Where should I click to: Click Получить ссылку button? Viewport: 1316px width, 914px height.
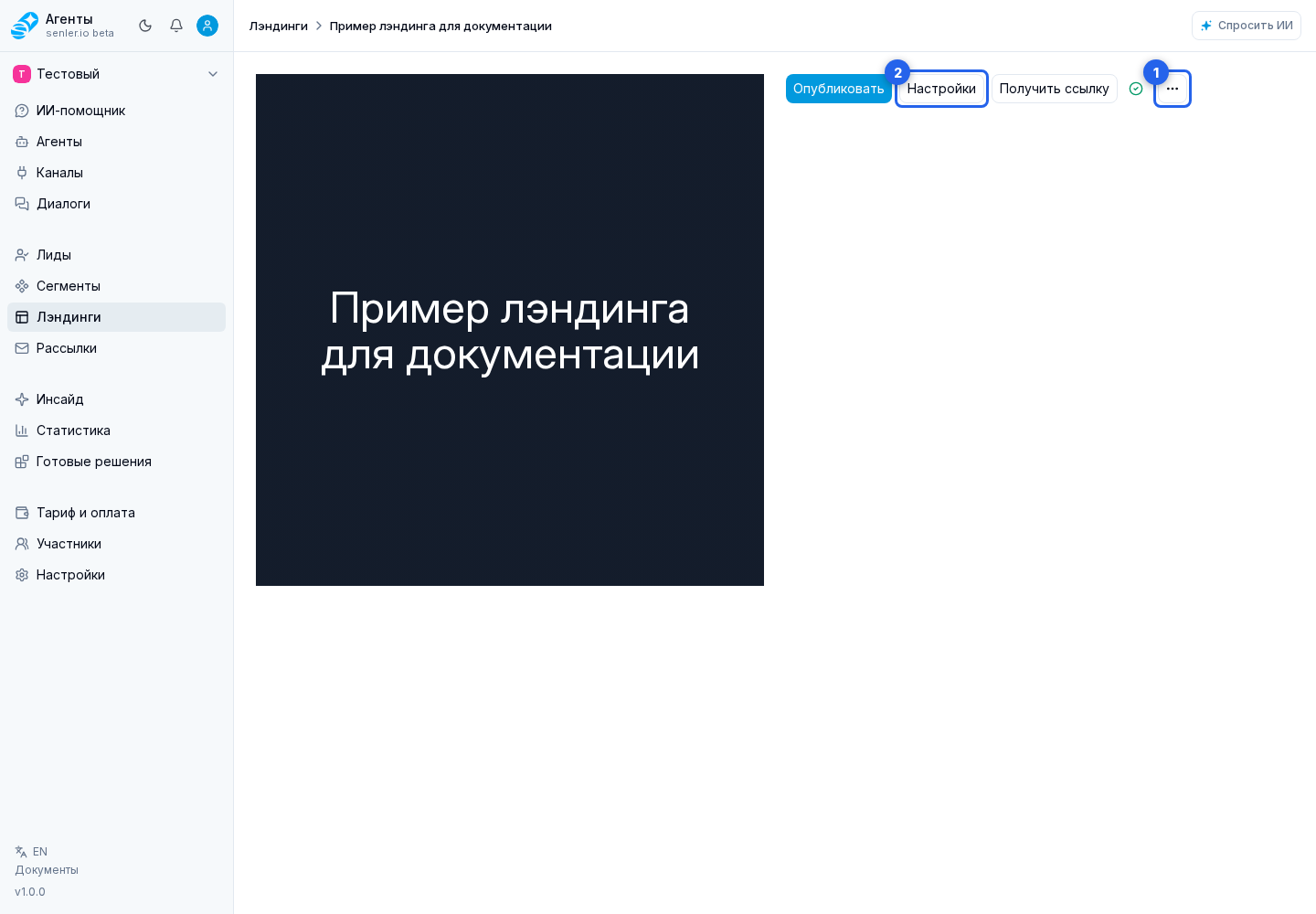click(x=1055, y=89)
